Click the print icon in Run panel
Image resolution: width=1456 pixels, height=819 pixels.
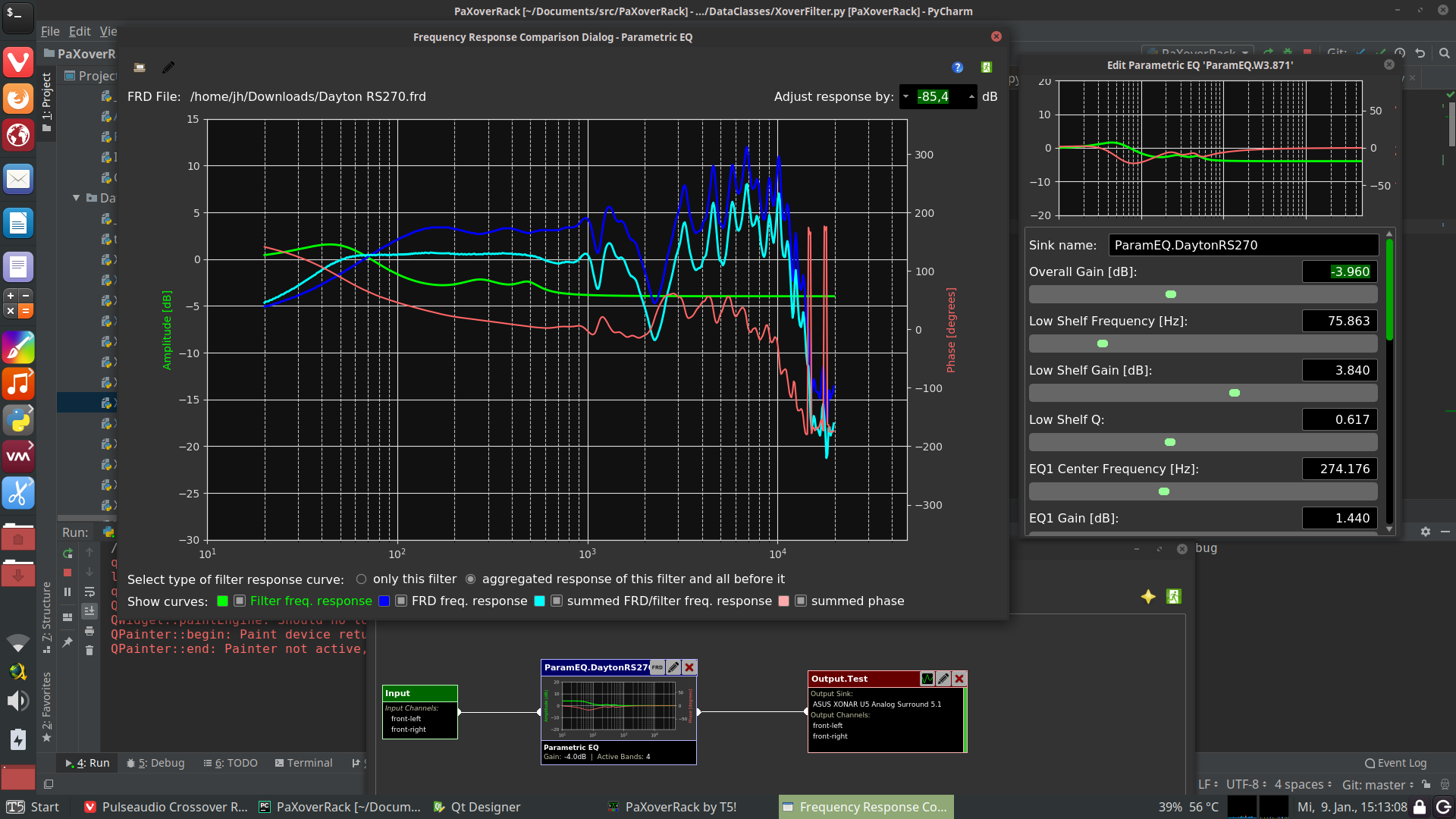point(89,631)
